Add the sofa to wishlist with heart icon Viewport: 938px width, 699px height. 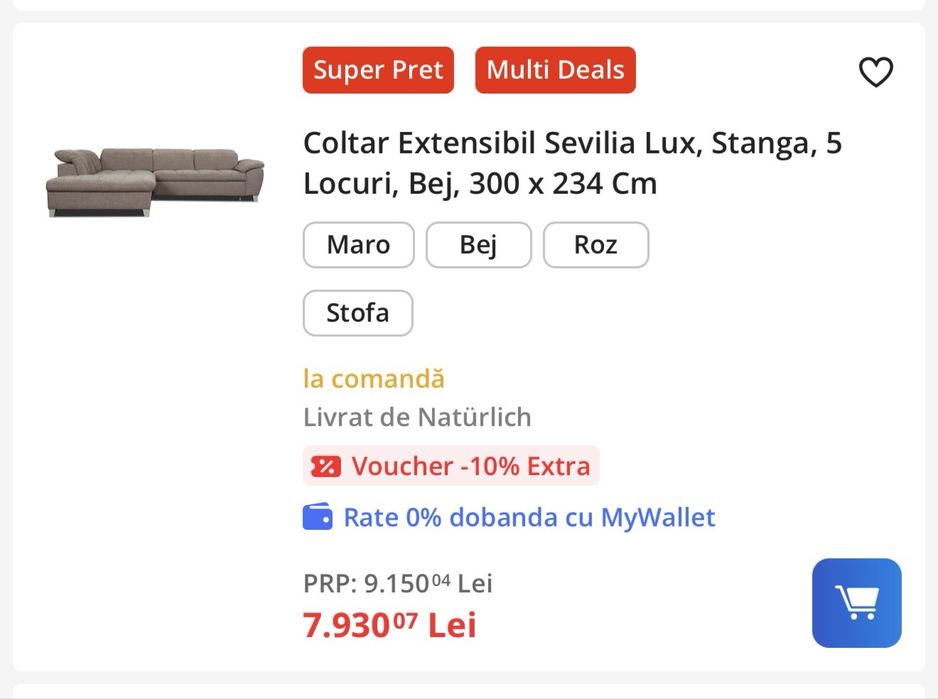[875, 72]
